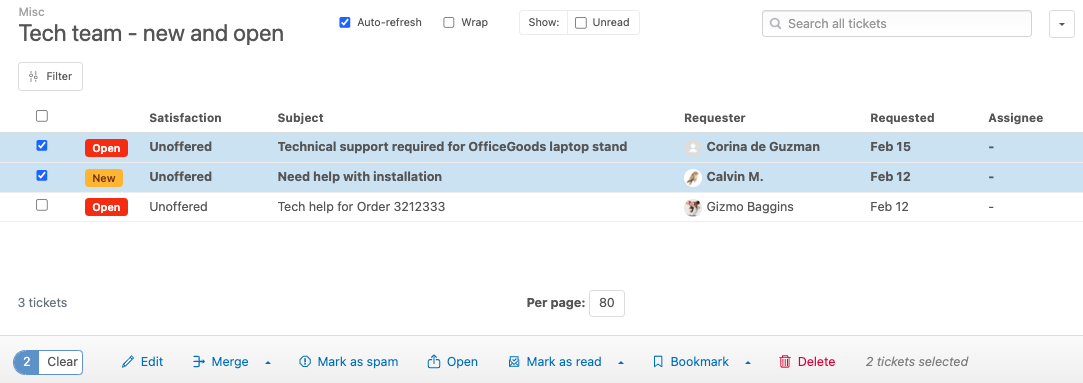Click Corina de Guzman's avatar

point(693,147)
